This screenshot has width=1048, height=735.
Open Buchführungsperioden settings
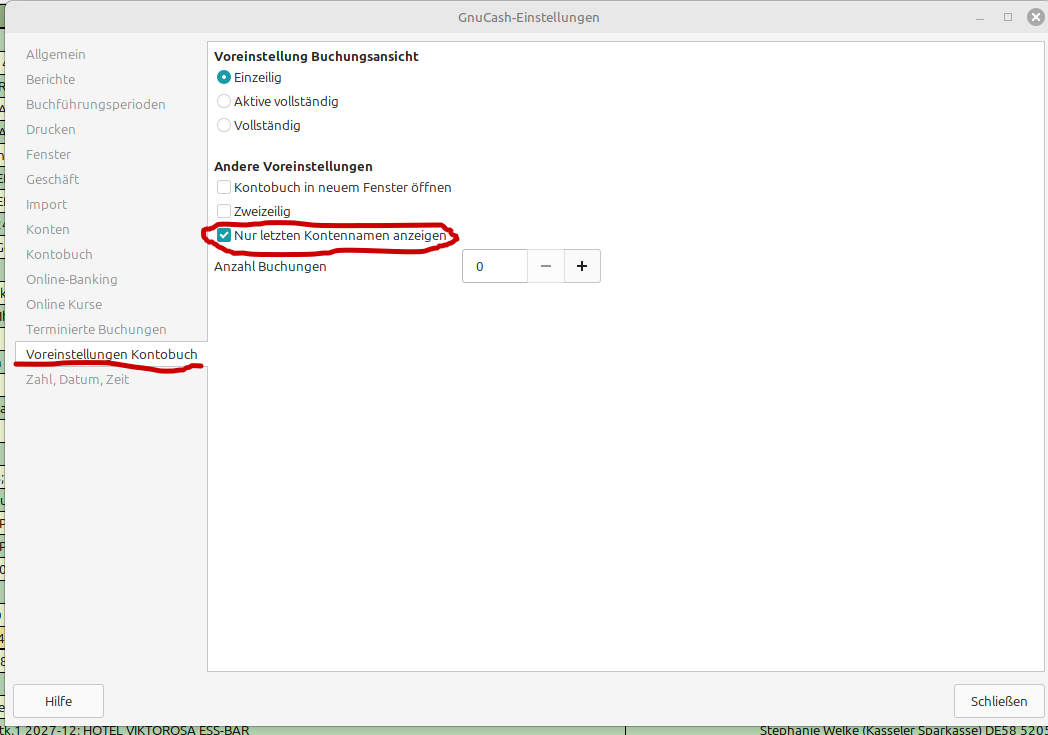(x=96, y=104)
